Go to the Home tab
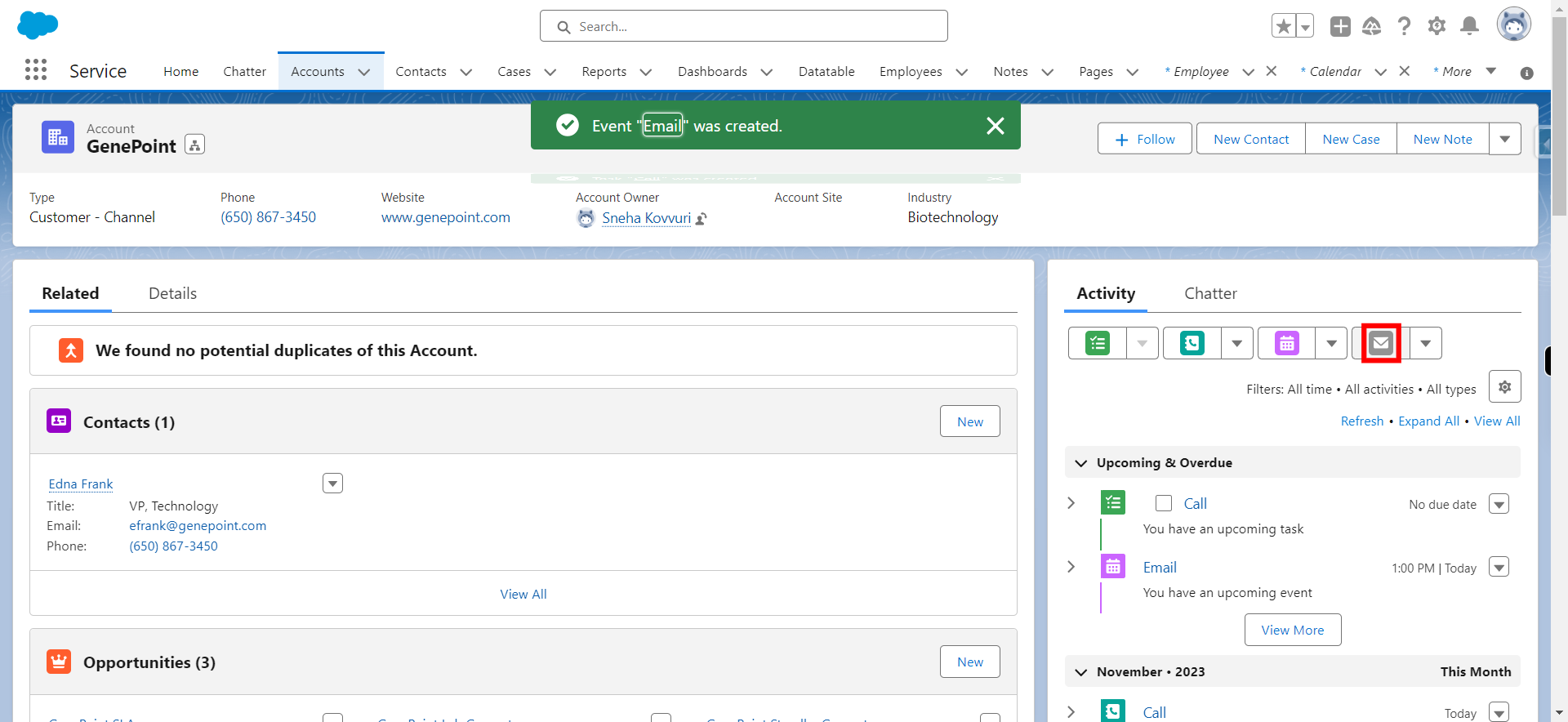This screenshot has width=1568, height=722. click(x=181, y=72)
